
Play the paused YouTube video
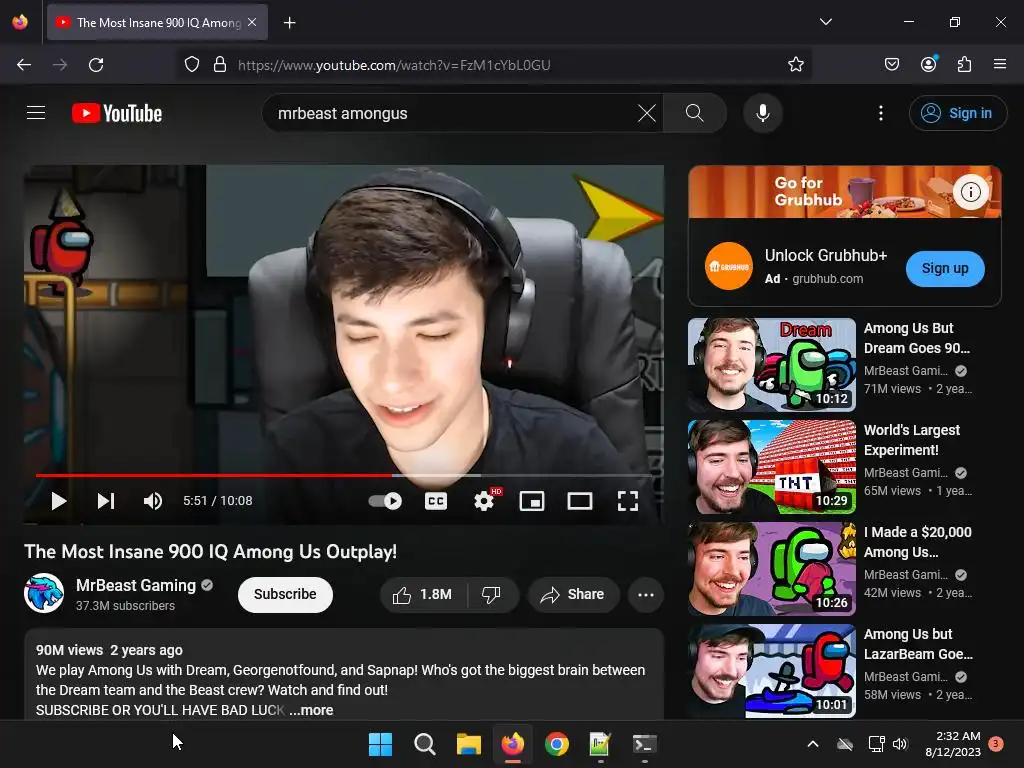[x=59, y=501]
